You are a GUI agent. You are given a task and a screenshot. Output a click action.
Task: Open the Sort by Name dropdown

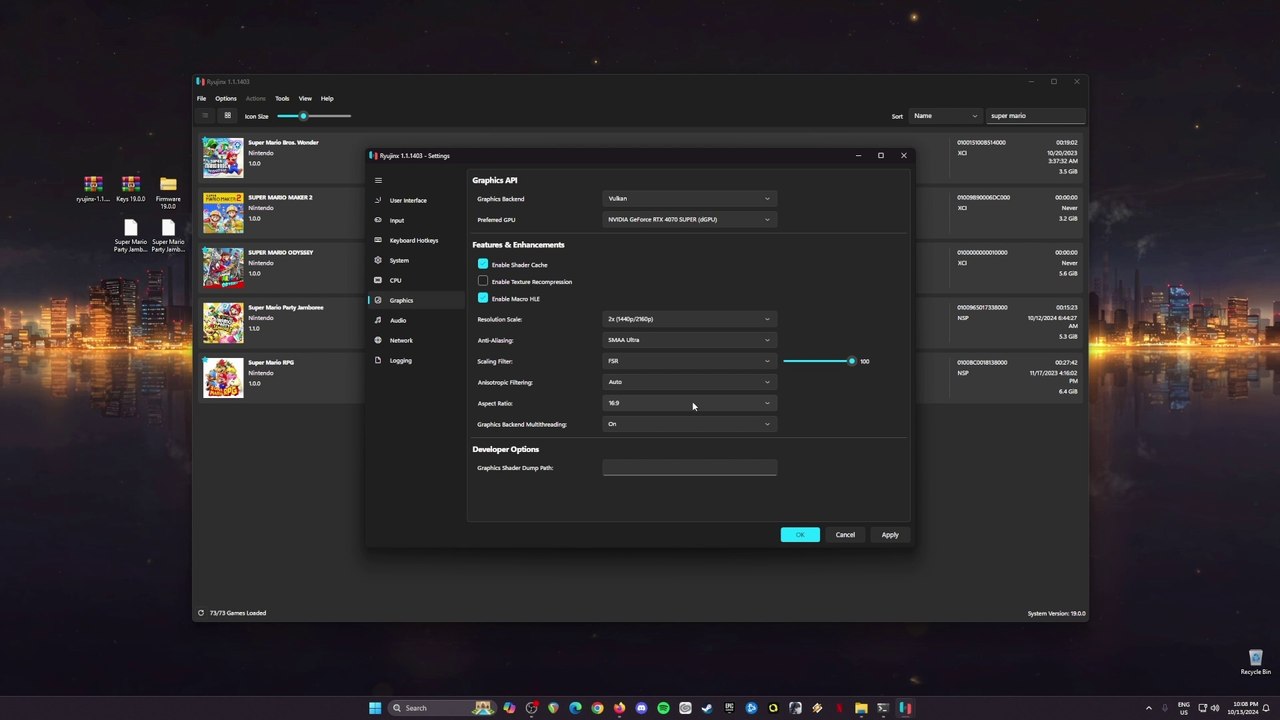coord(945,116)
